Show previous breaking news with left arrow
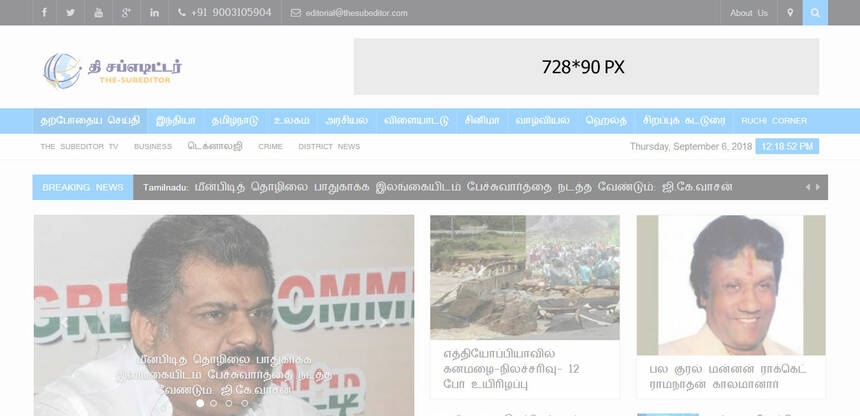Screen dimensions: 860x416 pyautogui.click(x=808, y=187)
